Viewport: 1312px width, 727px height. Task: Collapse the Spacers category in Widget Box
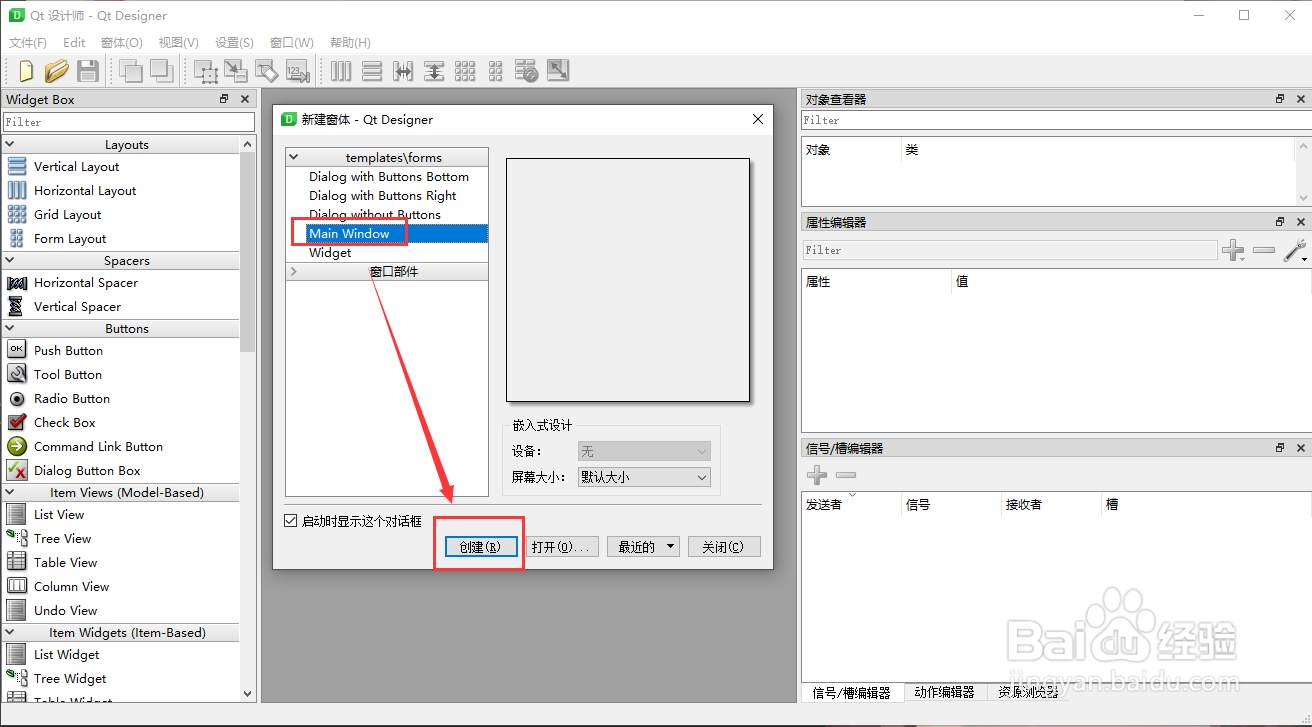coord(9,260)
